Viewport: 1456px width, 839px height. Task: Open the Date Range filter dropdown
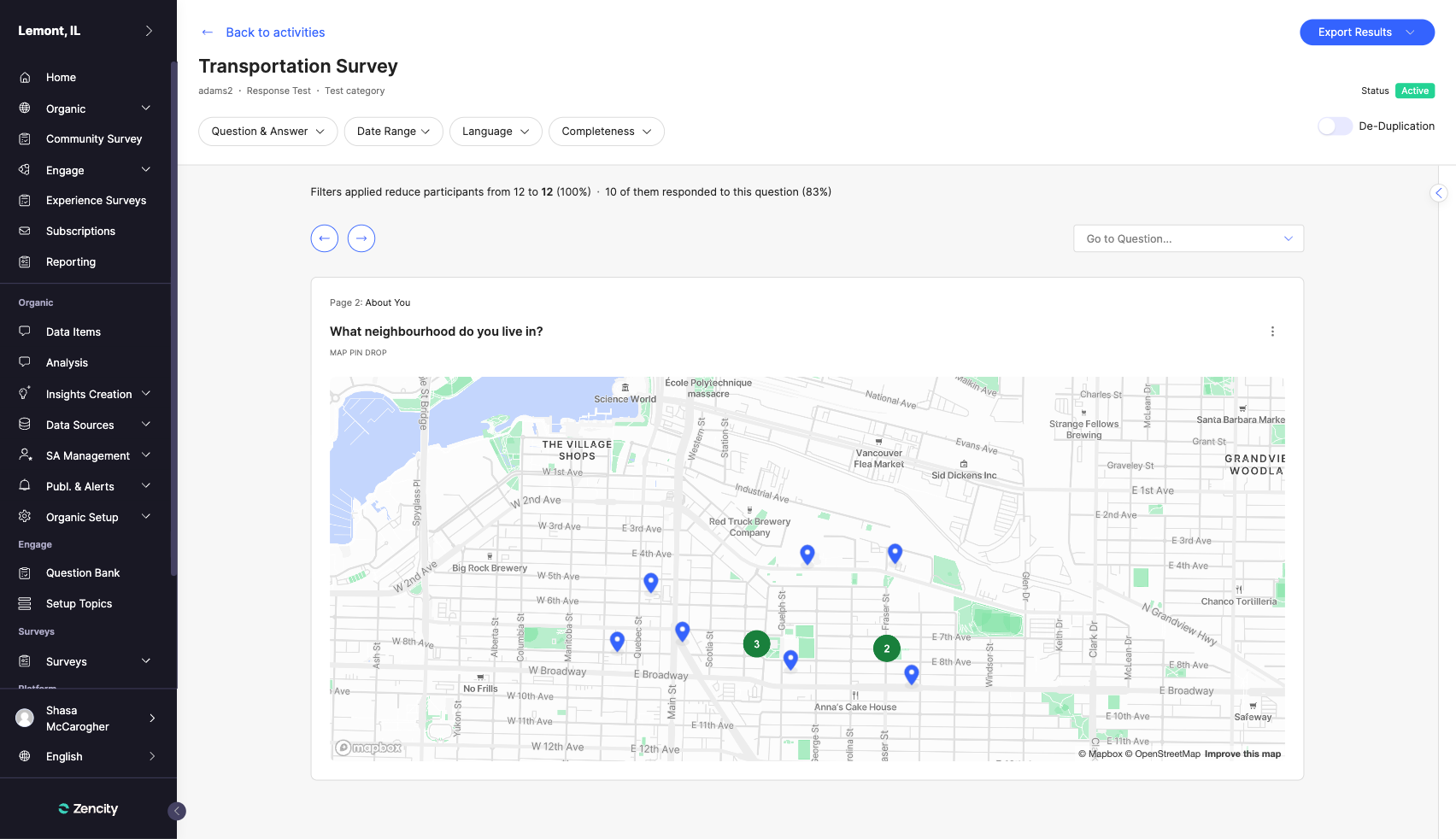(393, 132)
